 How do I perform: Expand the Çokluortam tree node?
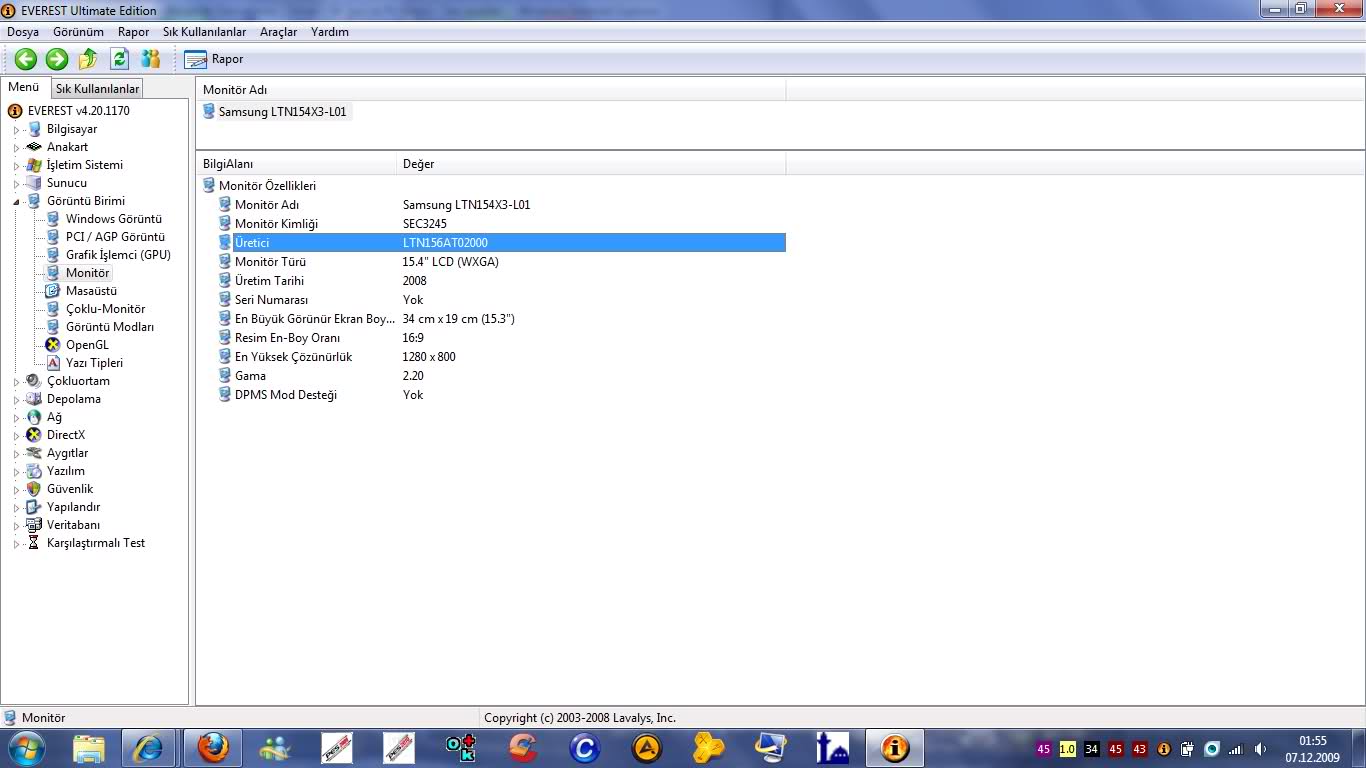(x=16, y=381)
